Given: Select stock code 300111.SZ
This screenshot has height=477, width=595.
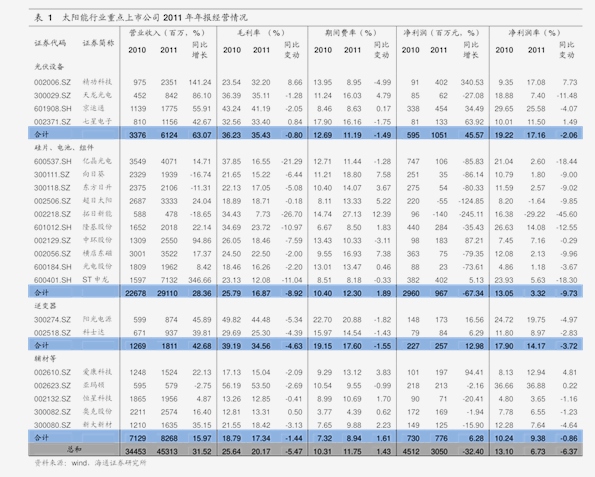Looking at the screenshot, I should (x=52, y=175).
